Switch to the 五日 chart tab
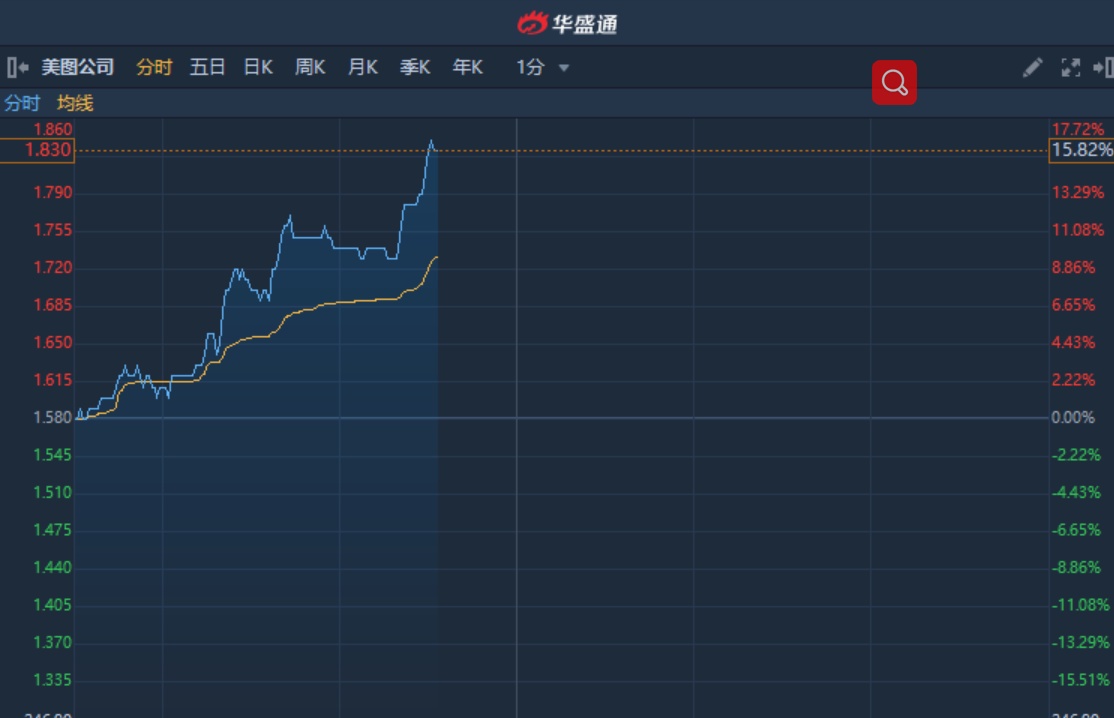Image resolution: width=1114 pixels, height=718 pixels. click(207, 67)
